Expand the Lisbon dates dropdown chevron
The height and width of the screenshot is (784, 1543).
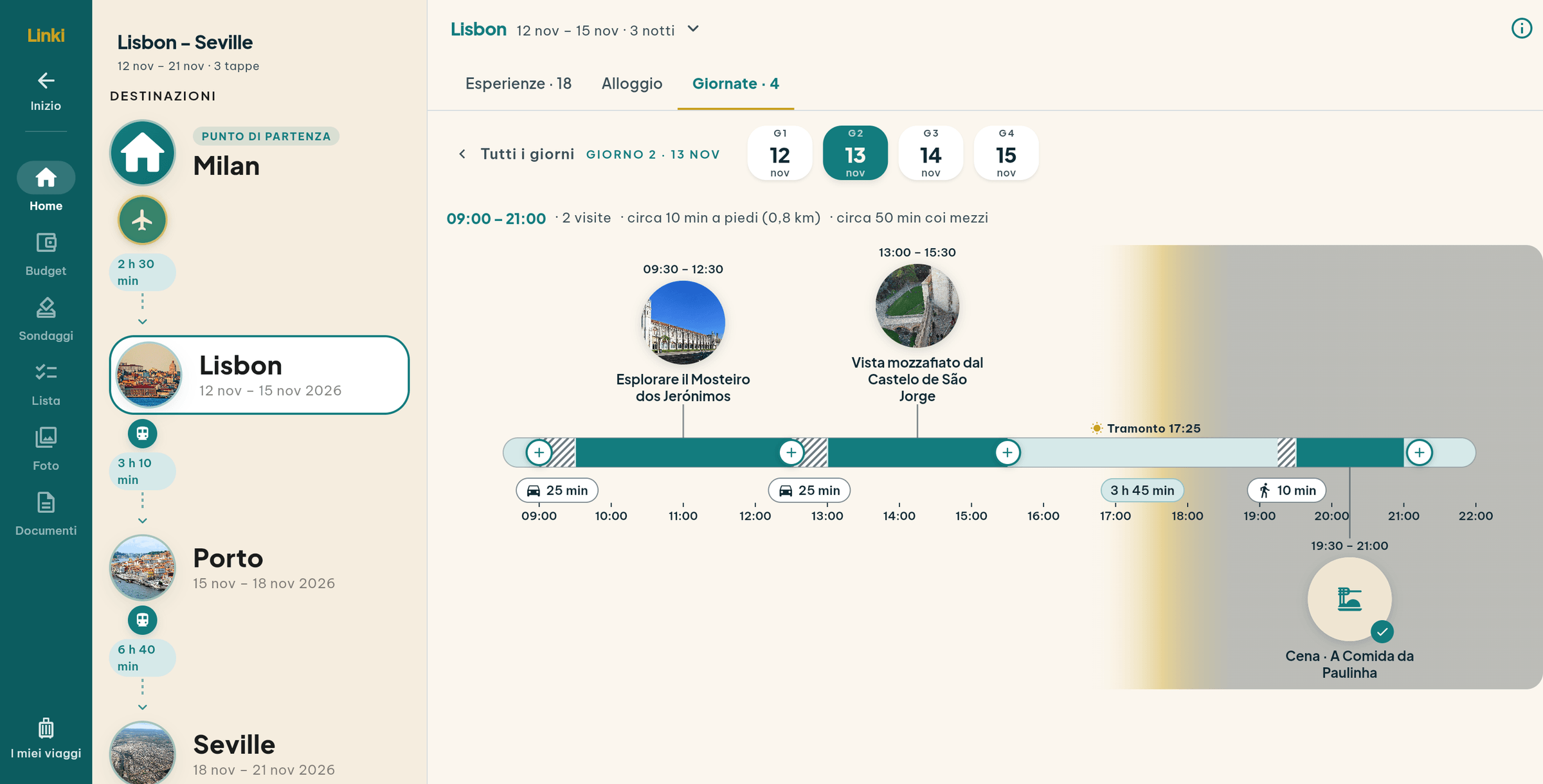(693, 30)
